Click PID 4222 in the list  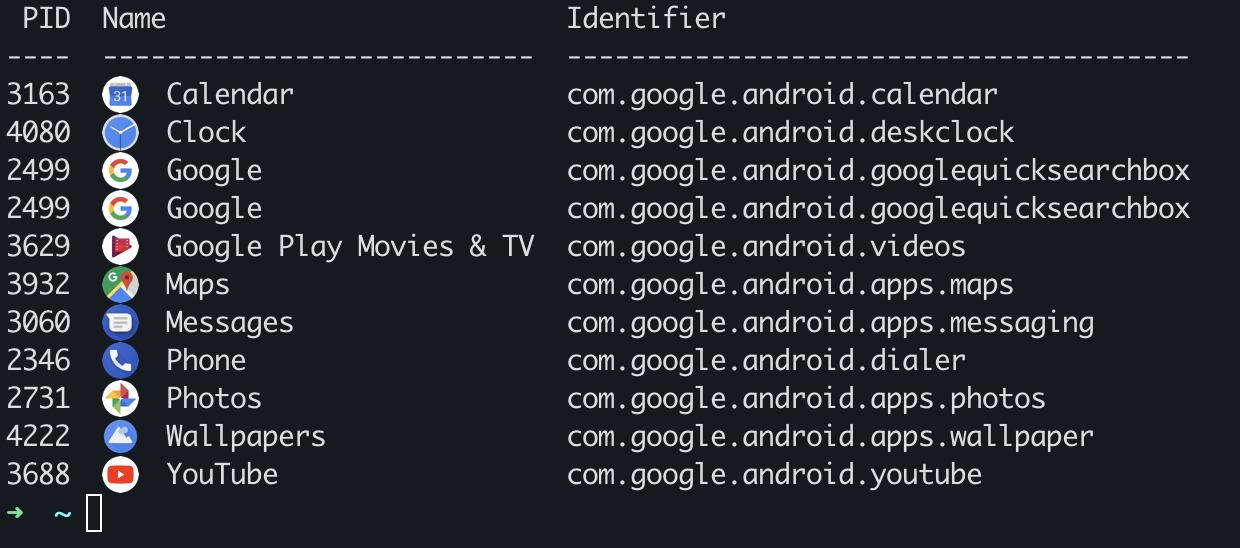click(38, 437)
